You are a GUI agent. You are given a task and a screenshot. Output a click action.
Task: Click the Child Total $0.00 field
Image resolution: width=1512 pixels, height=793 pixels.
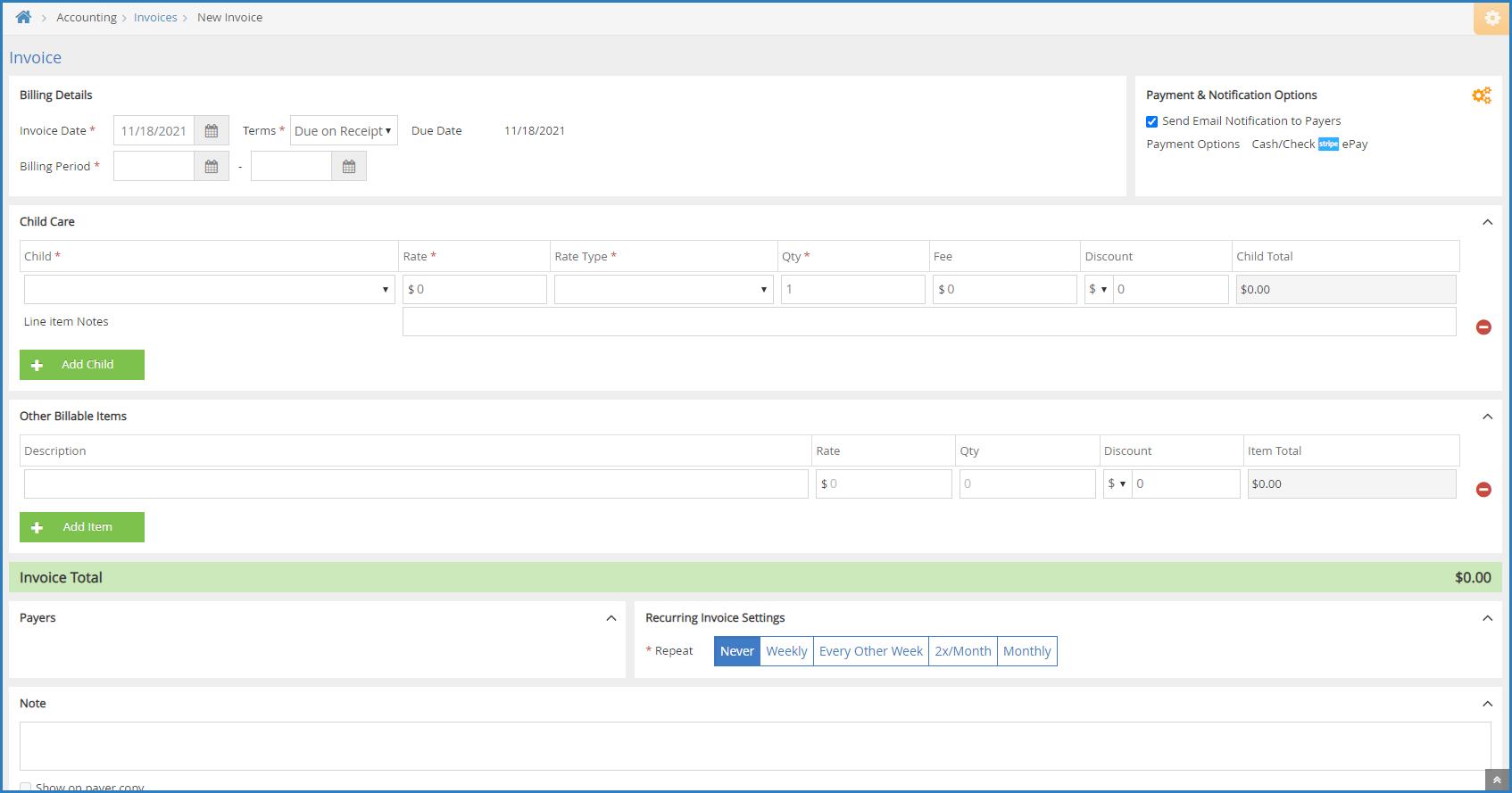coord(1346,290)
